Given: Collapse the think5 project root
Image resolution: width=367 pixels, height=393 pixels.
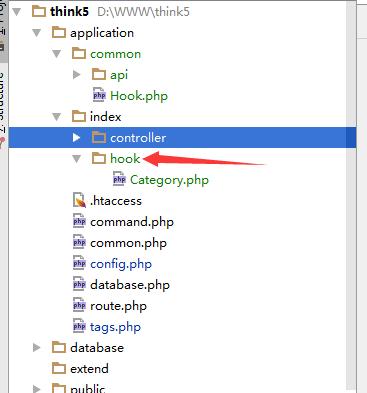Looking at the screenshot, I should pyautogui.click(x=17, y=12).
